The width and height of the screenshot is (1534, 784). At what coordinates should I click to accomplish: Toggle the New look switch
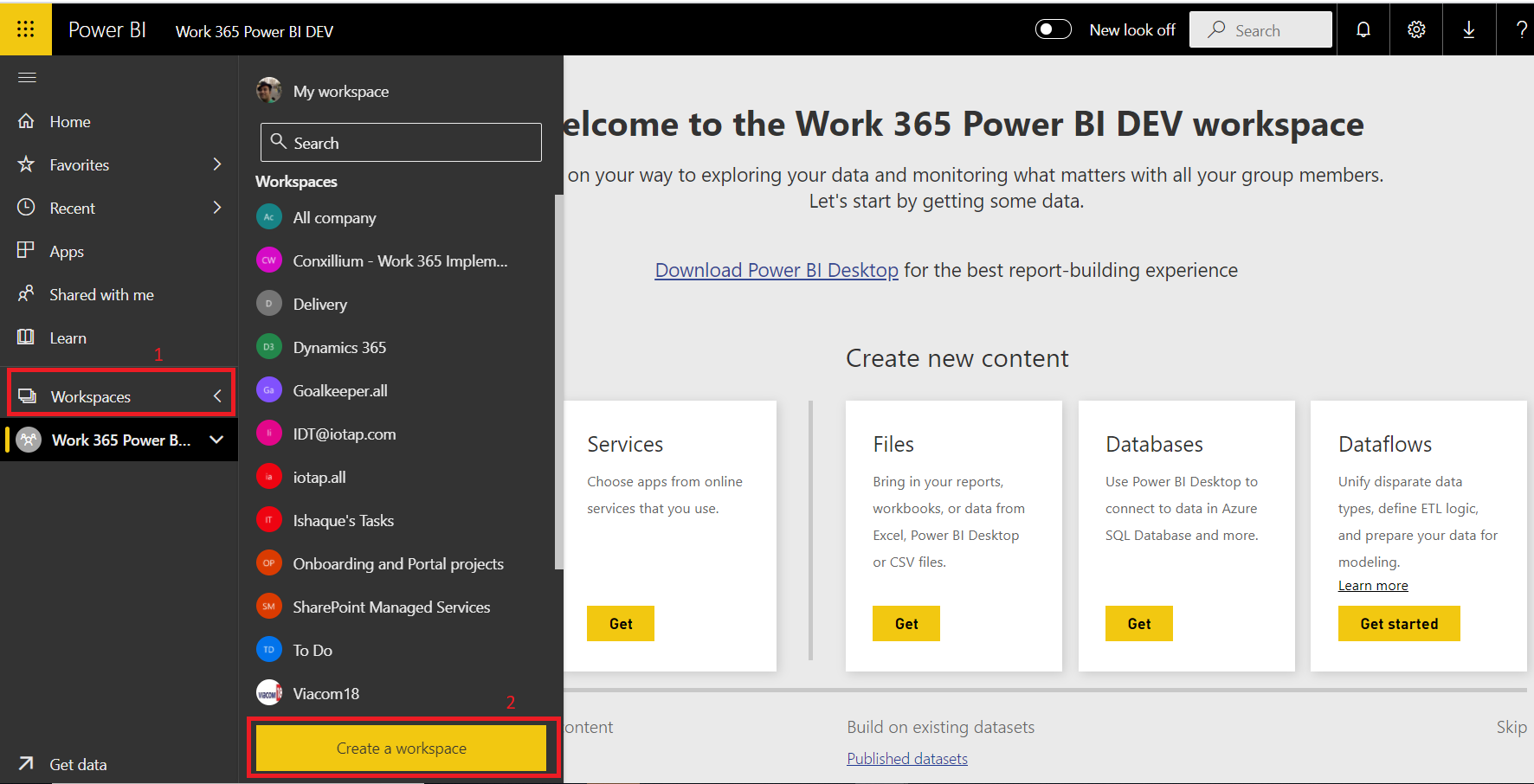pos(1054,29)
